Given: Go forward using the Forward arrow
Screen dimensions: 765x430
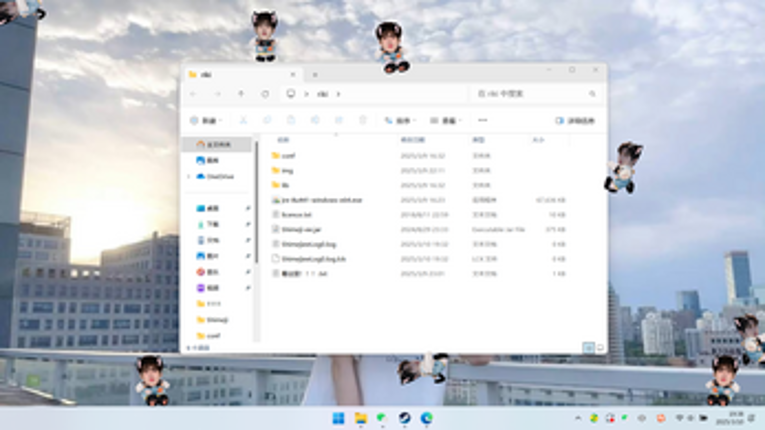Looking at the screenshot, I should pos(217,94).
